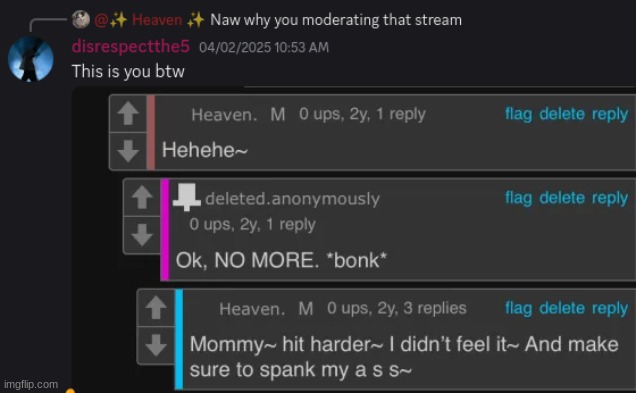This screenshot has width=636, height=393.
Task: Reply to the last Heaven comment
Action: click(x=610, y=308)
